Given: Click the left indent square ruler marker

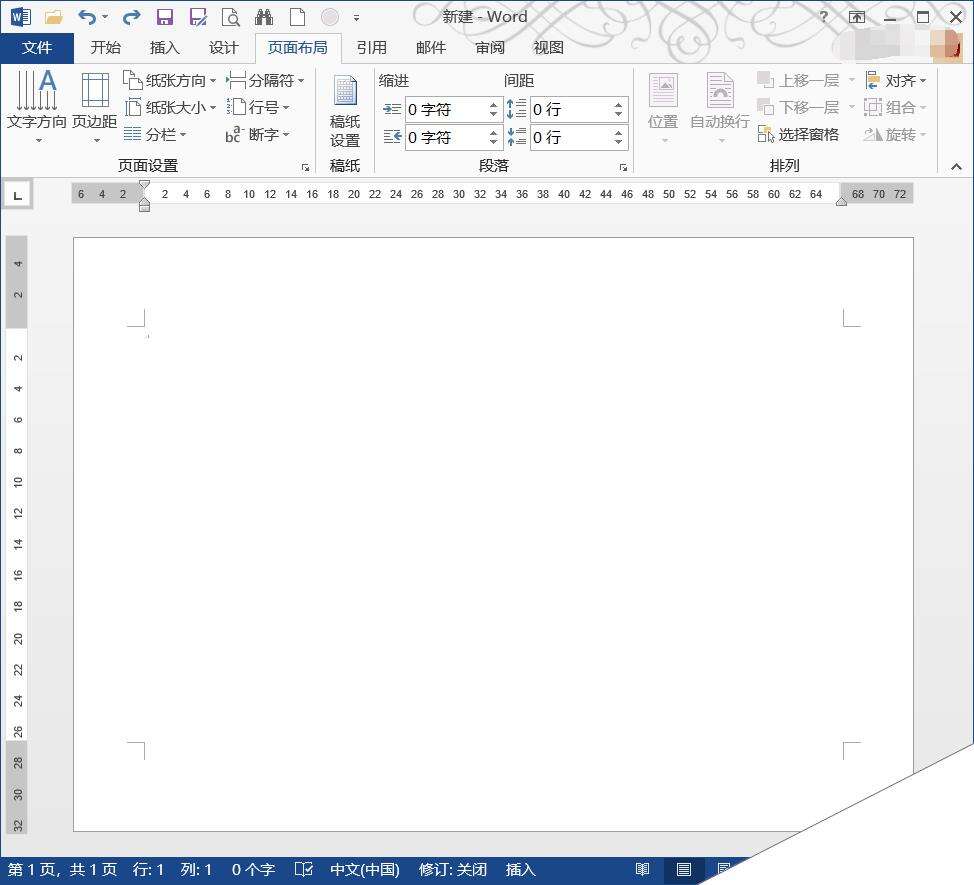Looking at the screenshot, I should pyautogui.click(x=144, y=209).
